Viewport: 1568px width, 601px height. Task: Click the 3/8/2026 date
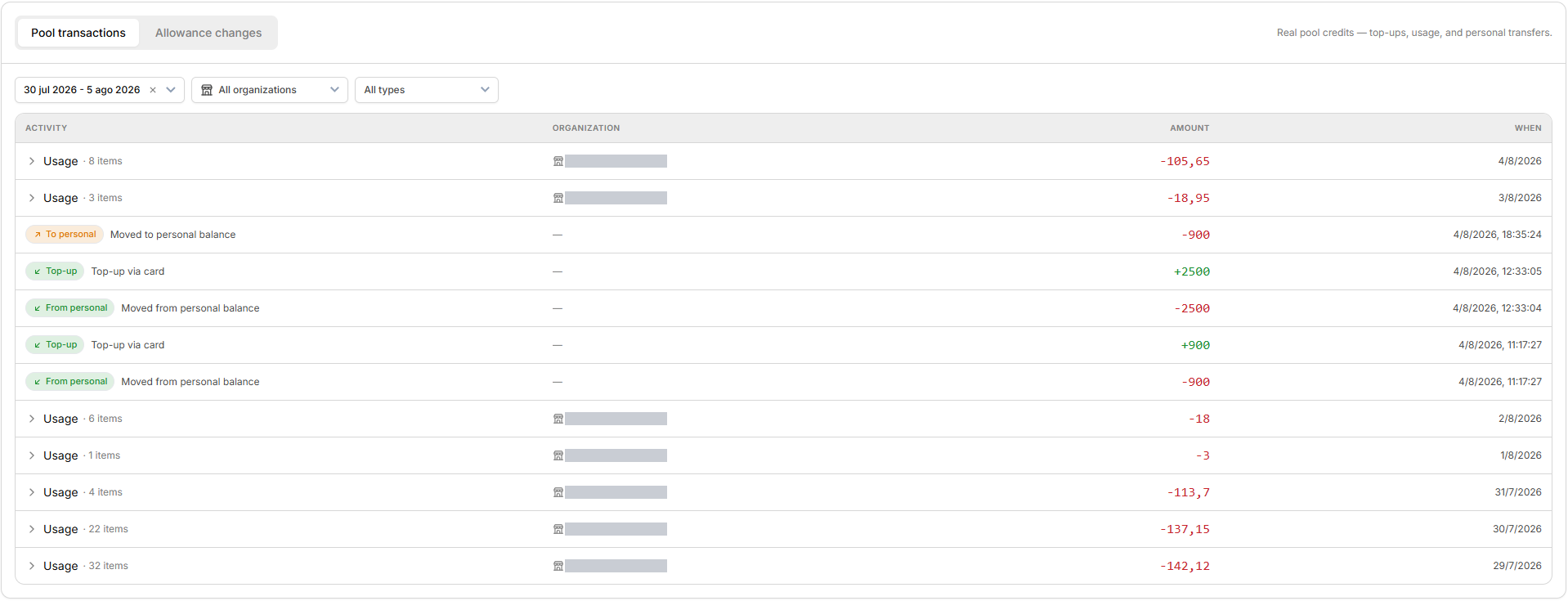[x=1520, y=198]
